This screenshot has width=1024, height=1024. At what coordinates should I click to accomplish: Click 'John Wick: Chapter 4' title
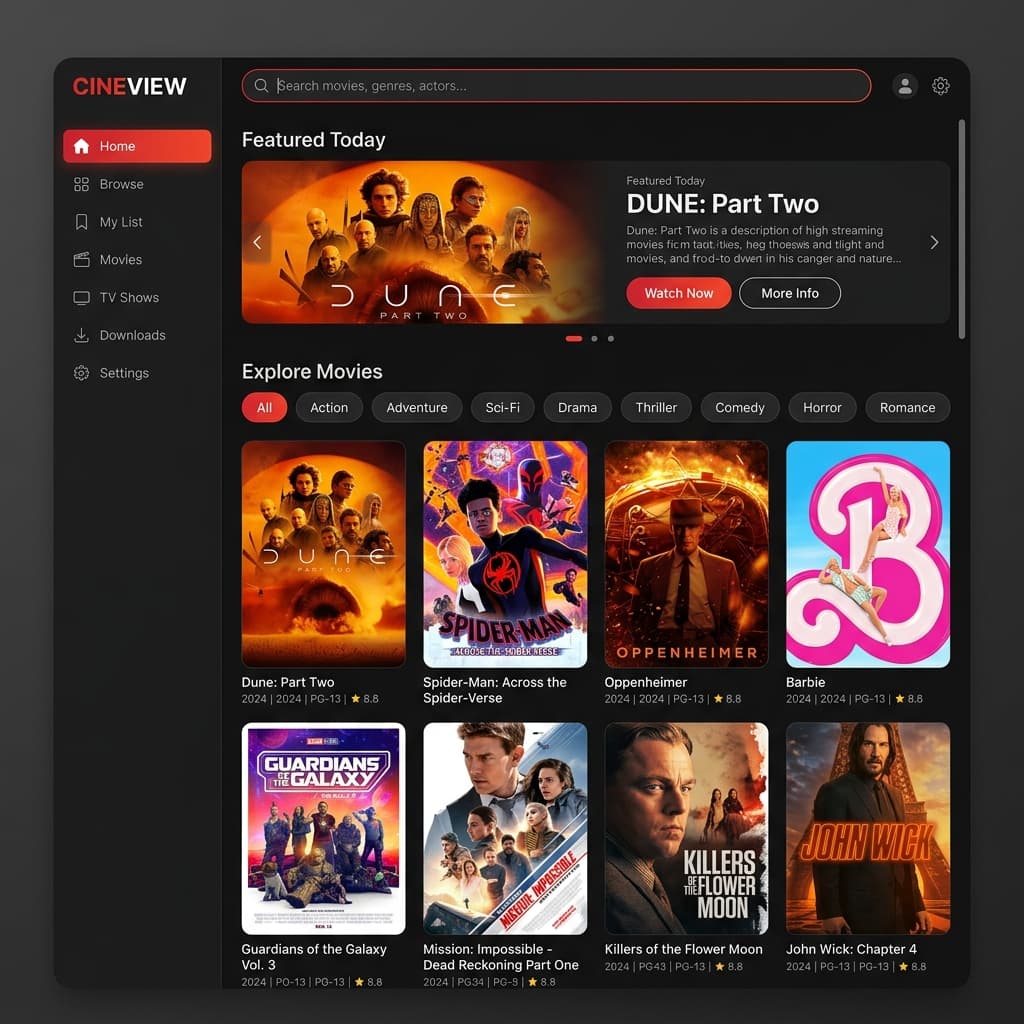pyautogui.click(x=852, y=949)
